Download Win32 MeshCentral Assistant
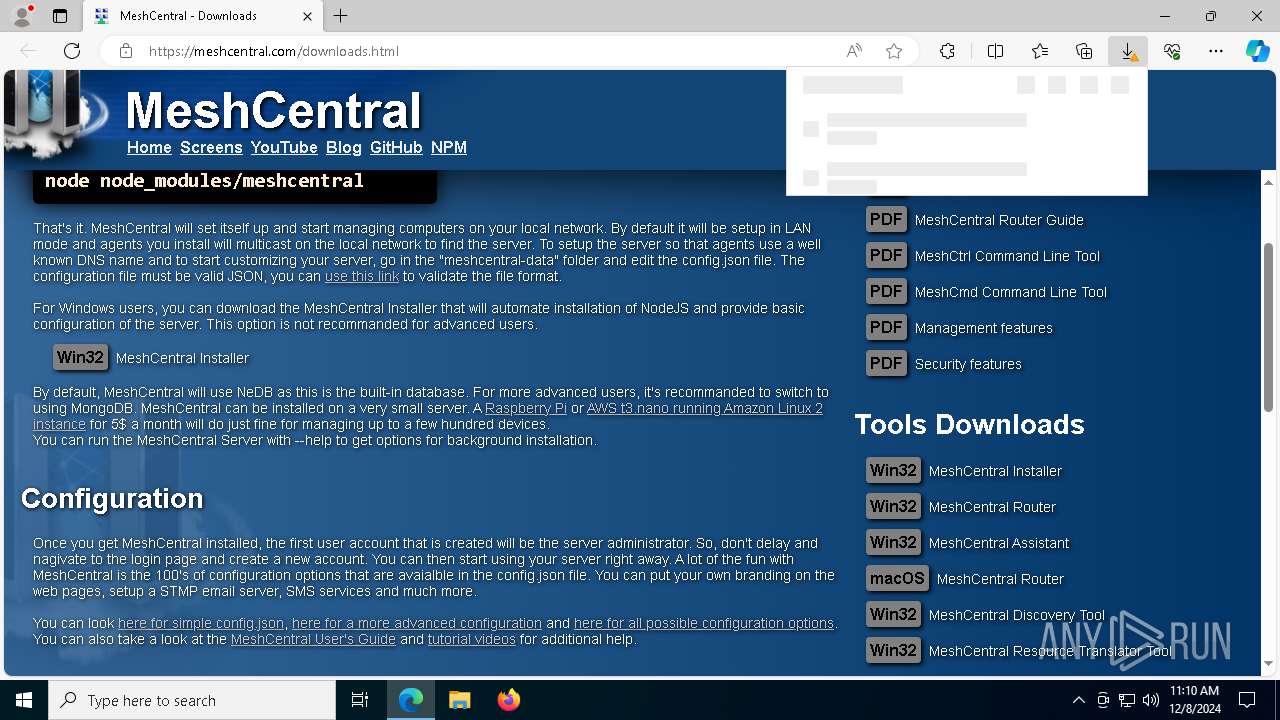1280x720 pixels. click(893, 542)
